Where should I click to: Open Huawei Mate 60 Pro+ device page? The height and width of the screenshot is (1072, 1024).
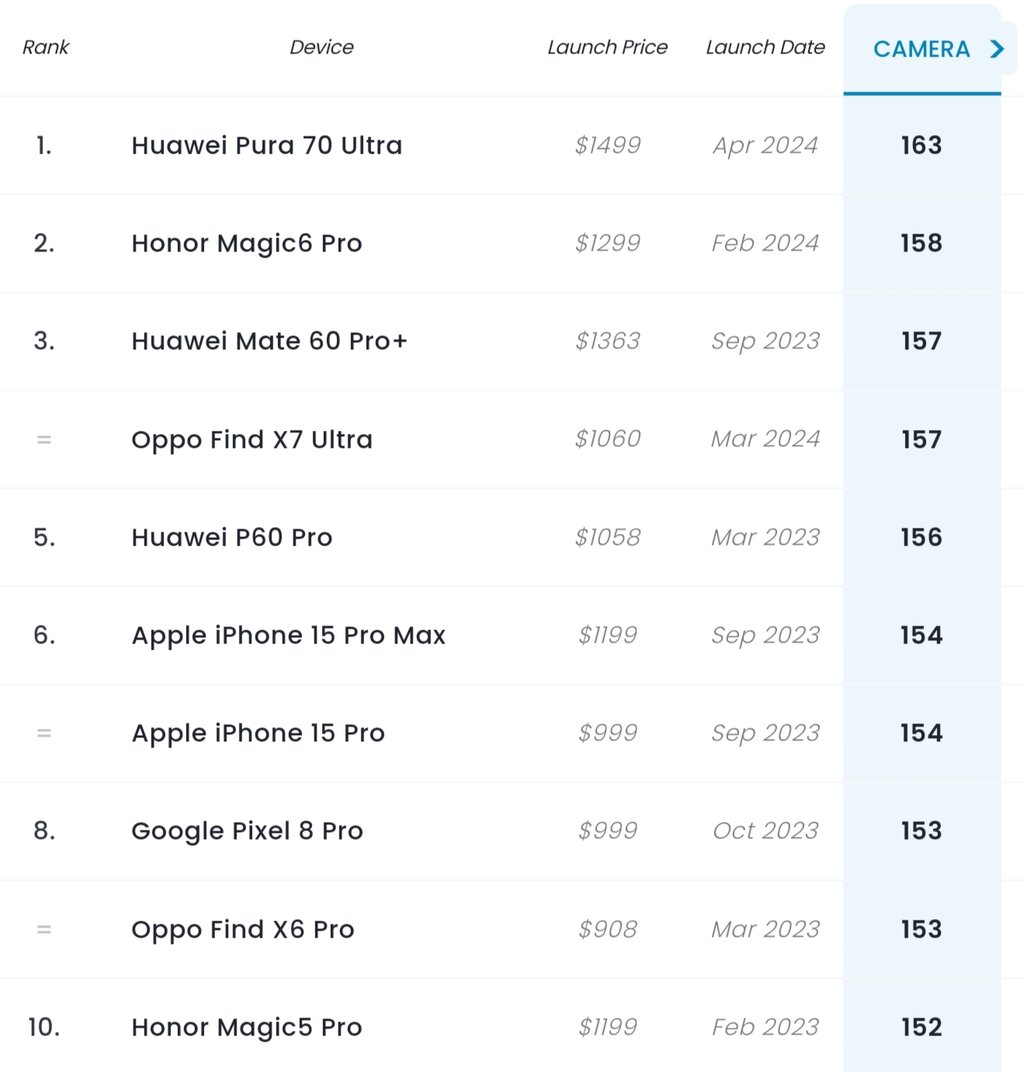tap(269, 341)
